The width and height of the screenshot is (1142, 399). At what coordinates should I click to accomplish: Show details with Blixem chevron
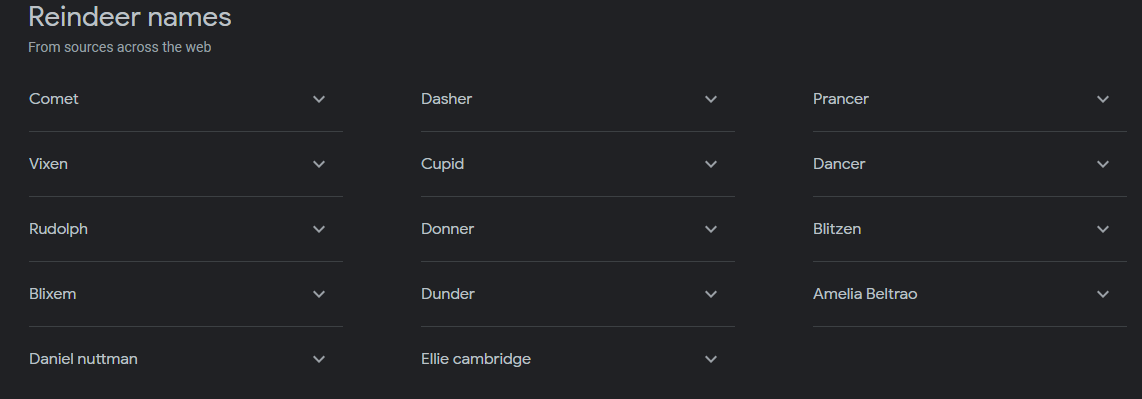click(x=319, y=294)
